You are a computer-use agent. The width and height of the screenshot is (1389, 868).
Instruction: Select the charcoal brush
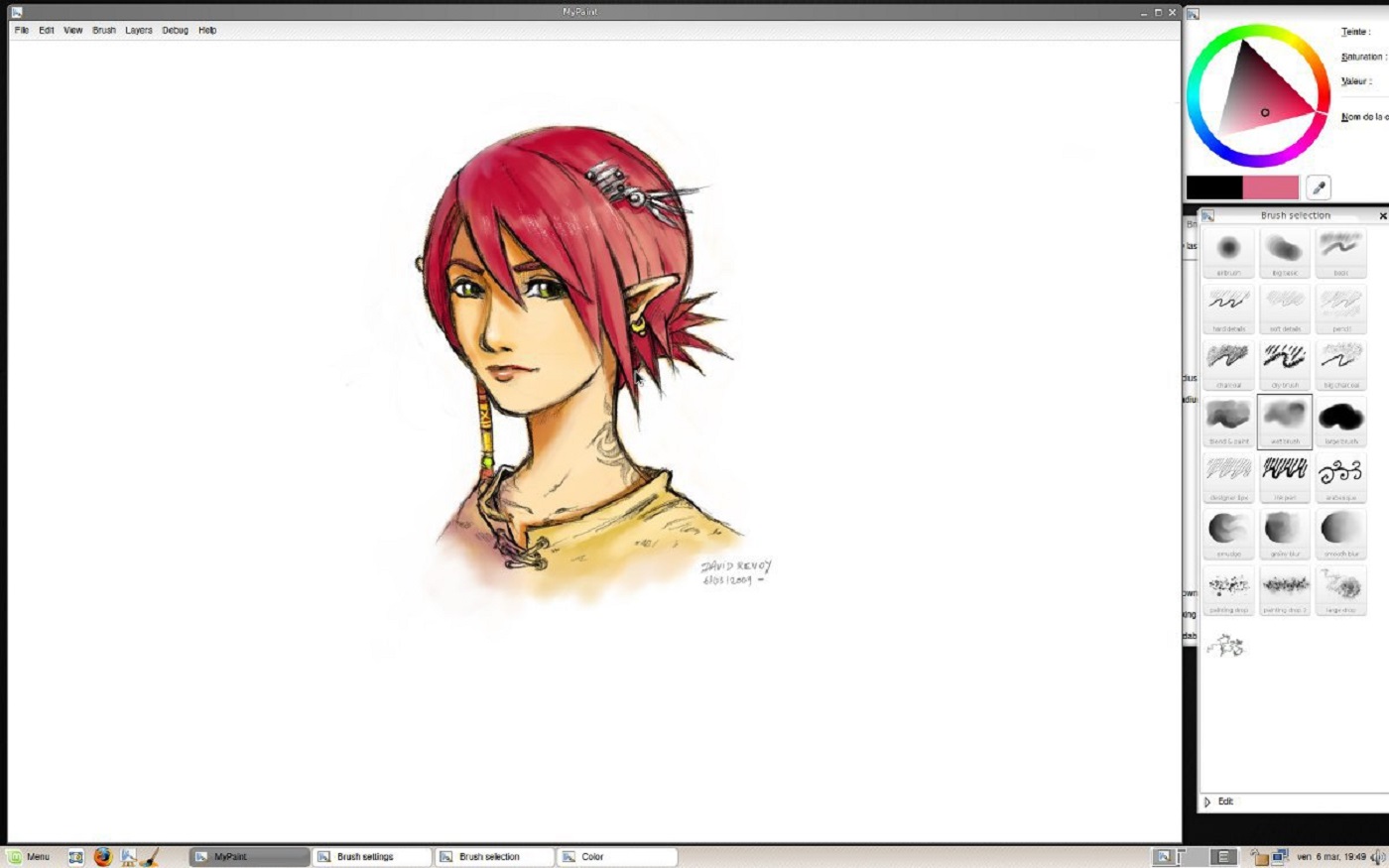(x=1228, y=357)
